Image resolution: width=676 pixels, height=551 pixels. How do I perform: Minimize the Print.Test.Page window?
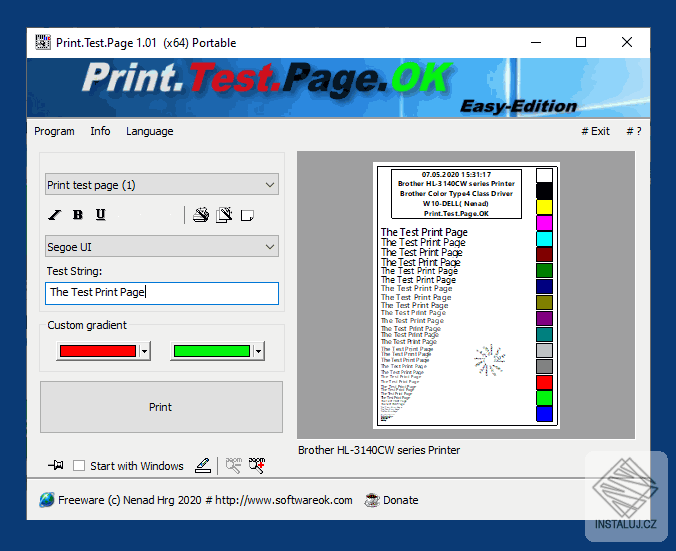536,42
